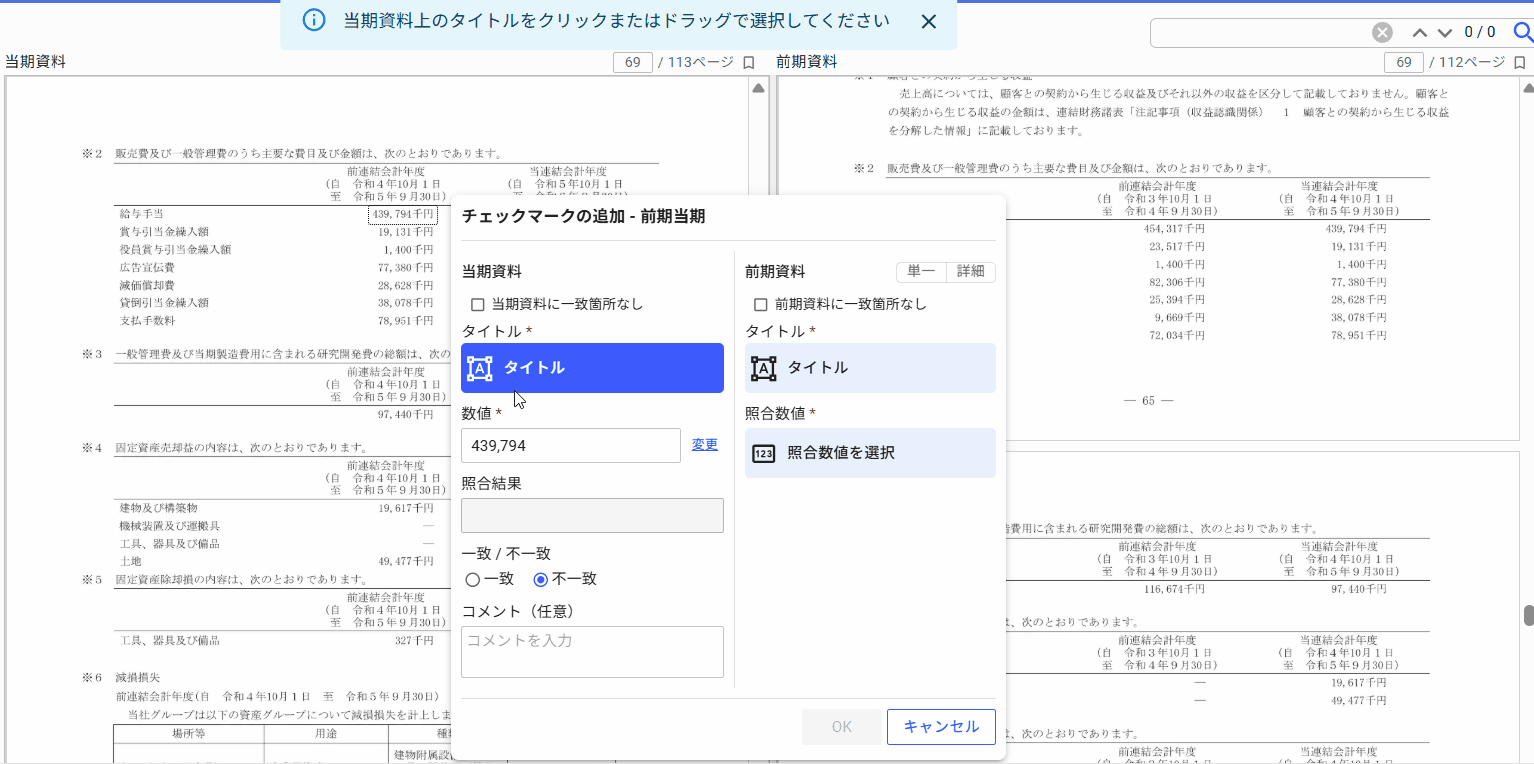
Task: Edit the prior-period page number 69
Action: (x=1403, y=62)
